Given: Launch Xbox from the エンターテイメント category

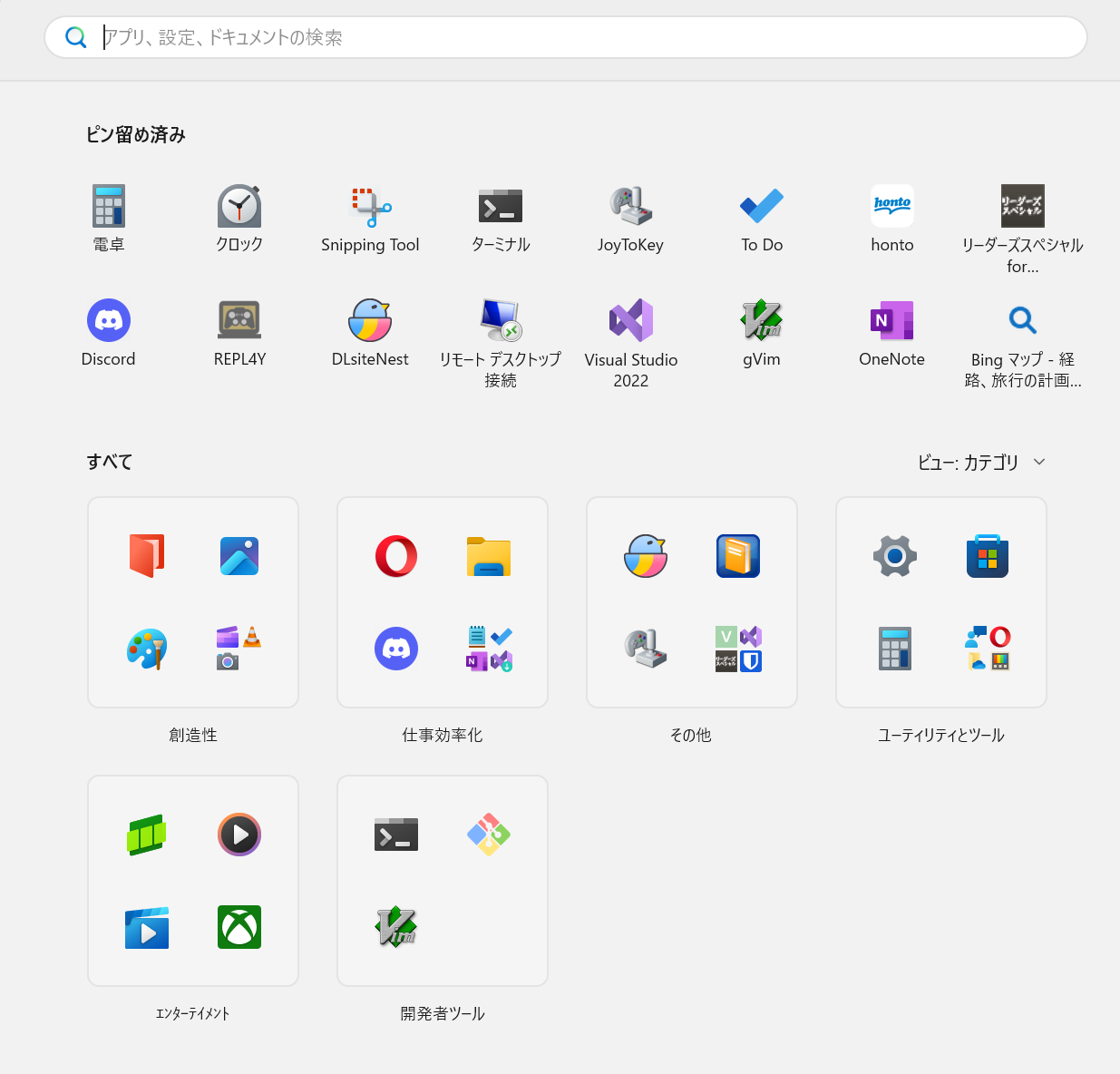Looking at the screenshot, I should pos(239,927).
